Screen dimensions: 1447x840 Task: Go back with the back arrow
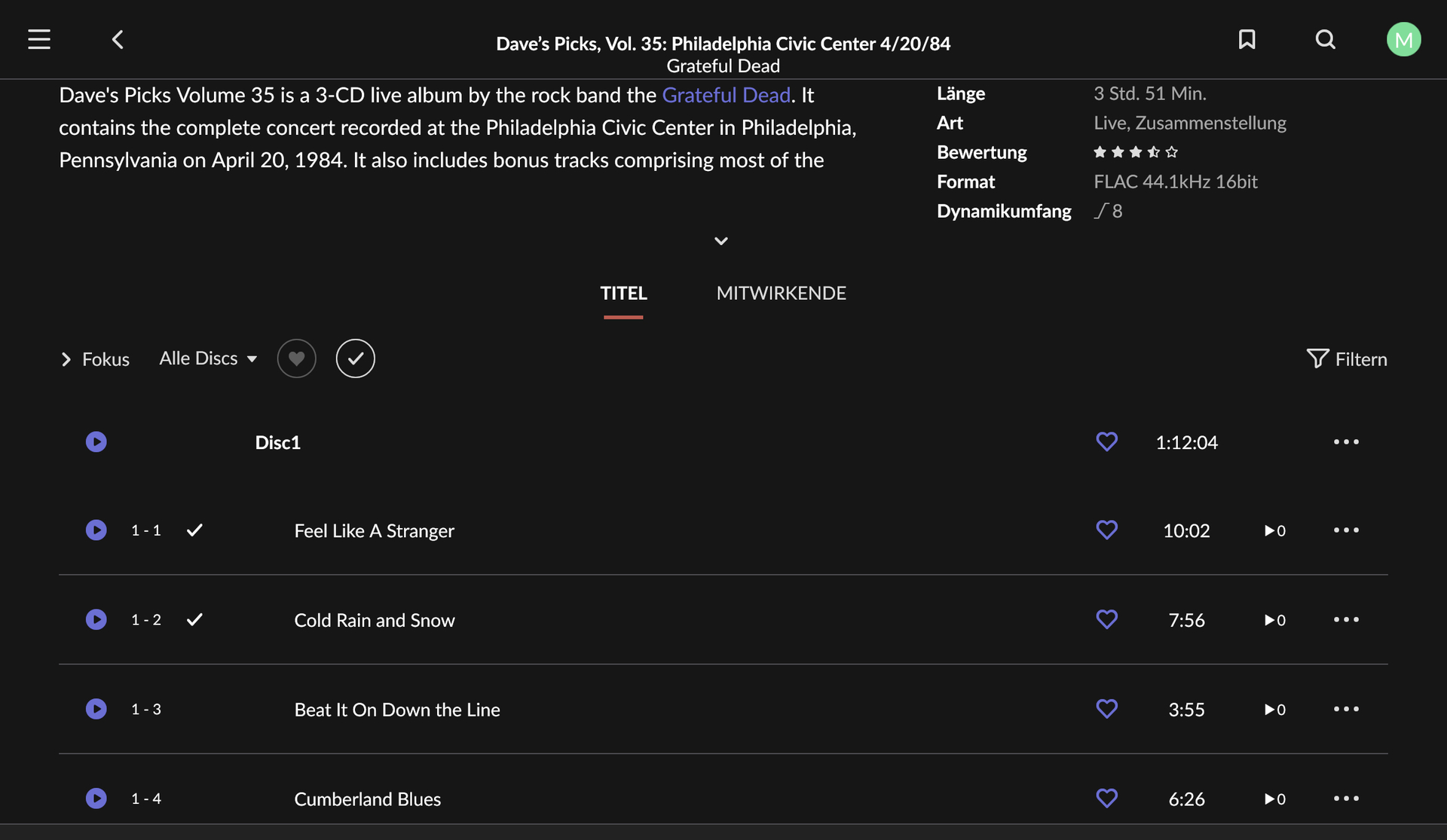click(x=118, y=39)
